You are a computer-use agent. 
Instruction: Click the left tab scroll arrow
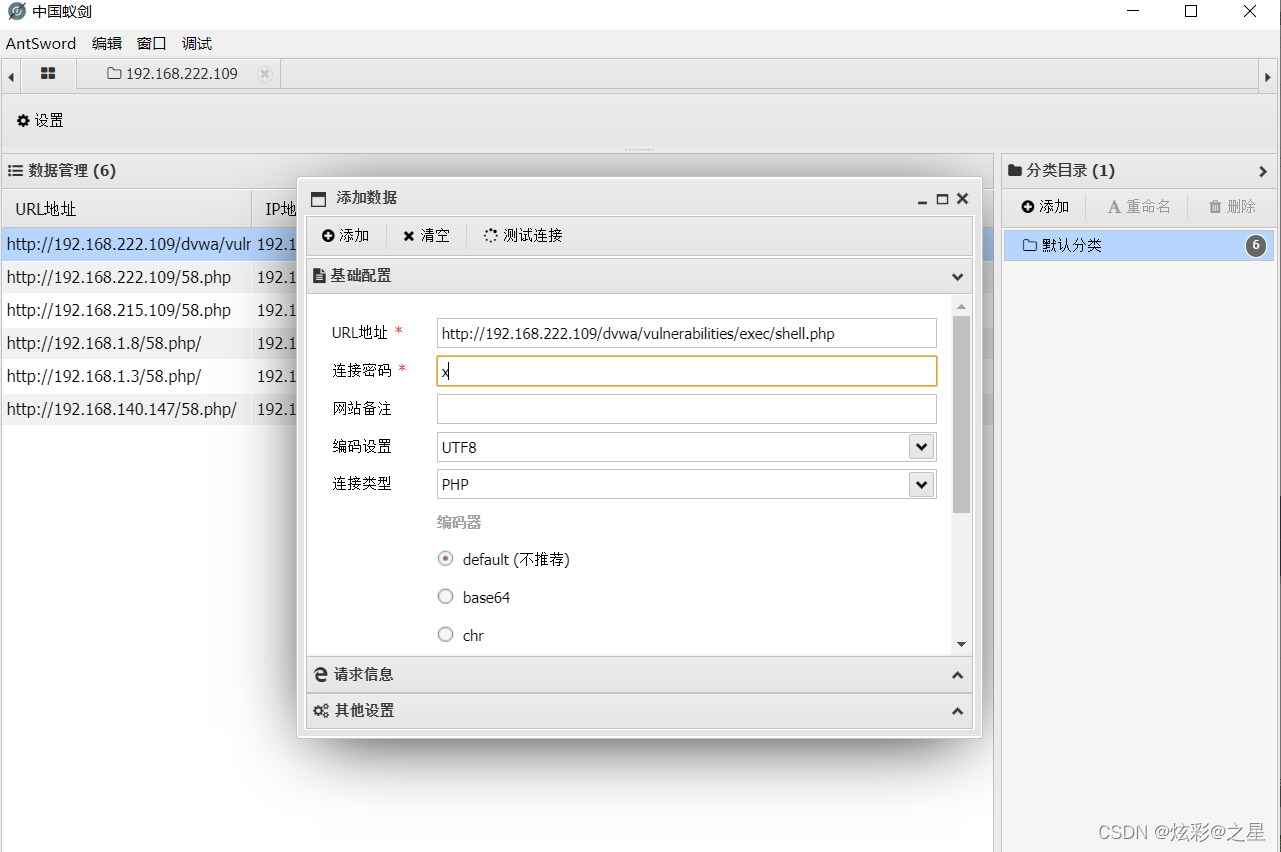tap(11, 76)
